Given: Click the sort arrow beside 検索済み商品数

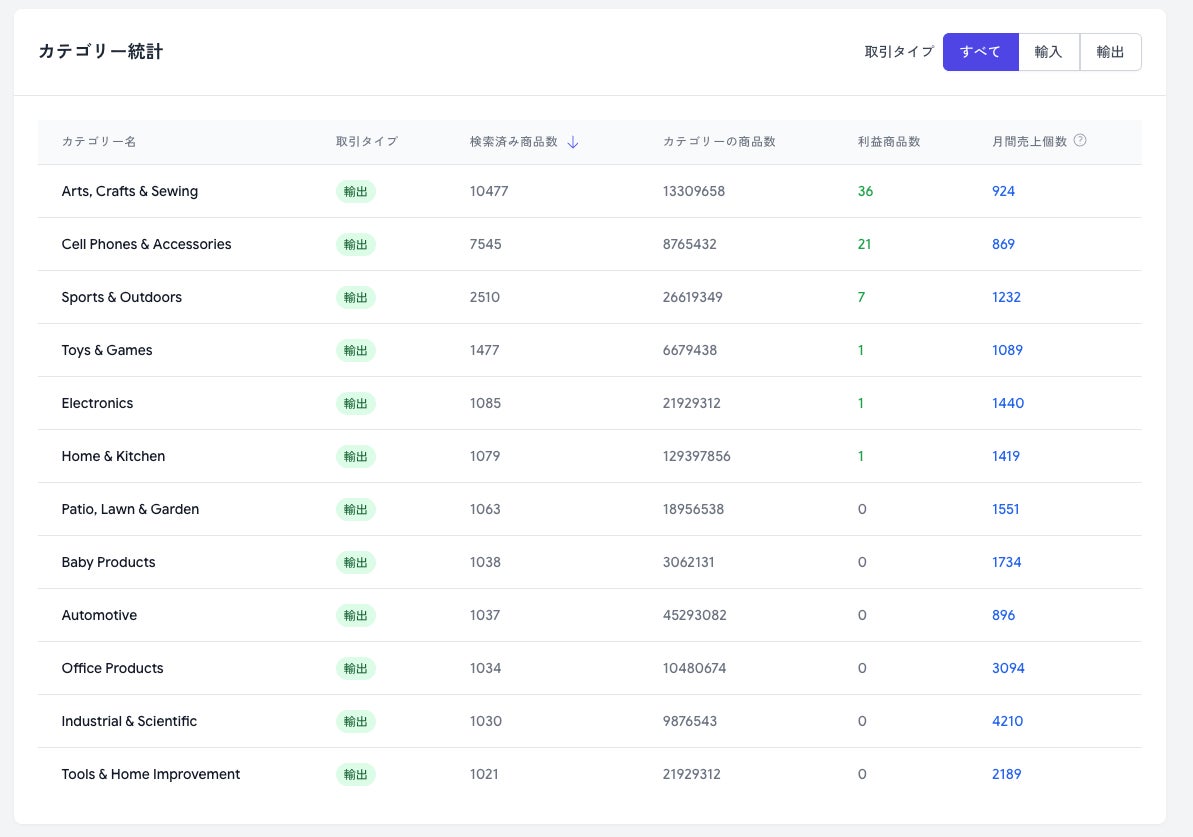Looking at the screenshot, I should [573, 142].
